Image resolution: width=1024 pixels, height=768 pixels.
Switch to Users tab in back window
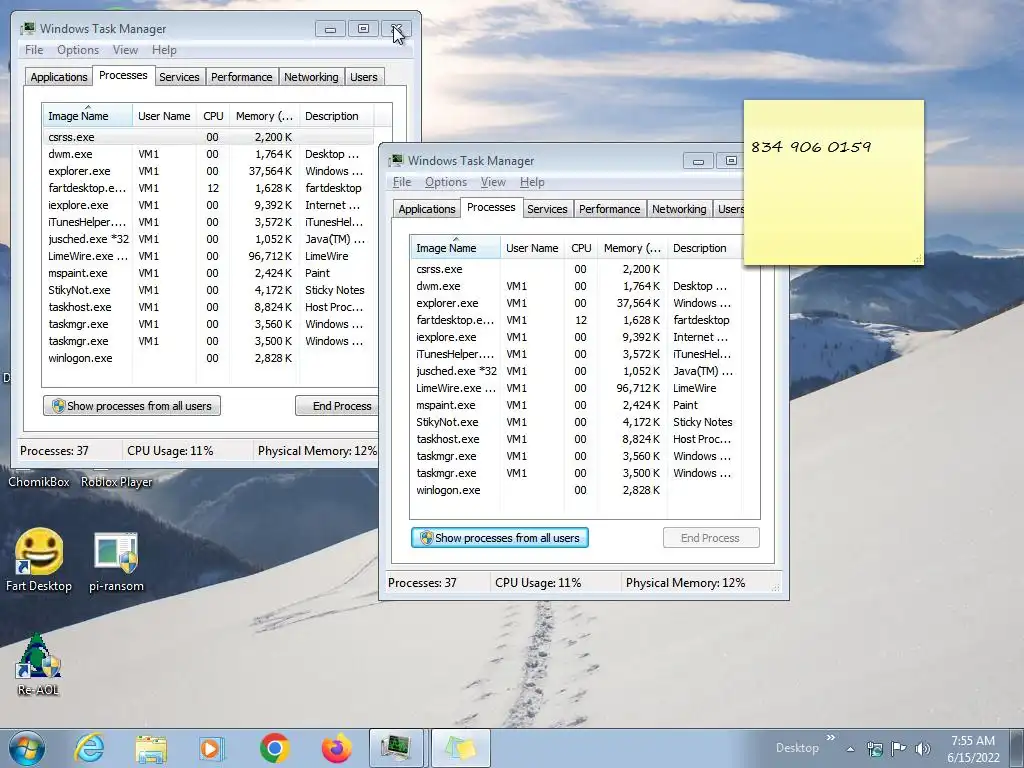click(364, 77)
